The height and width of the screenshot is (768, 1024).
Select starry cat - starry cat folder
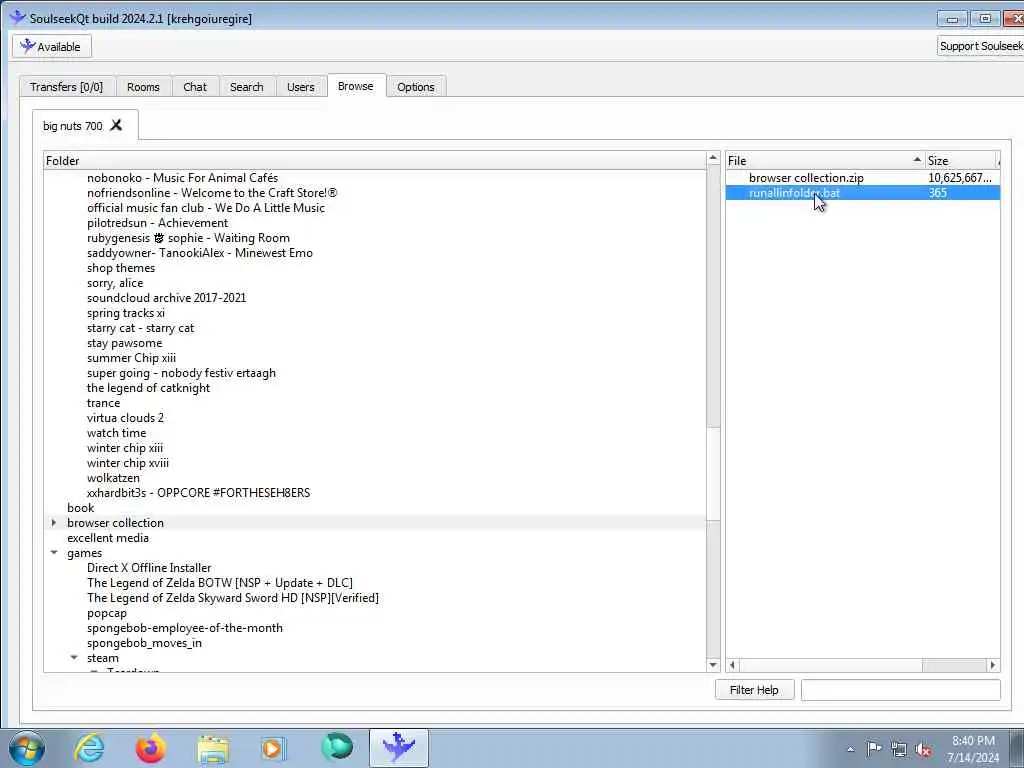[140, 328]
